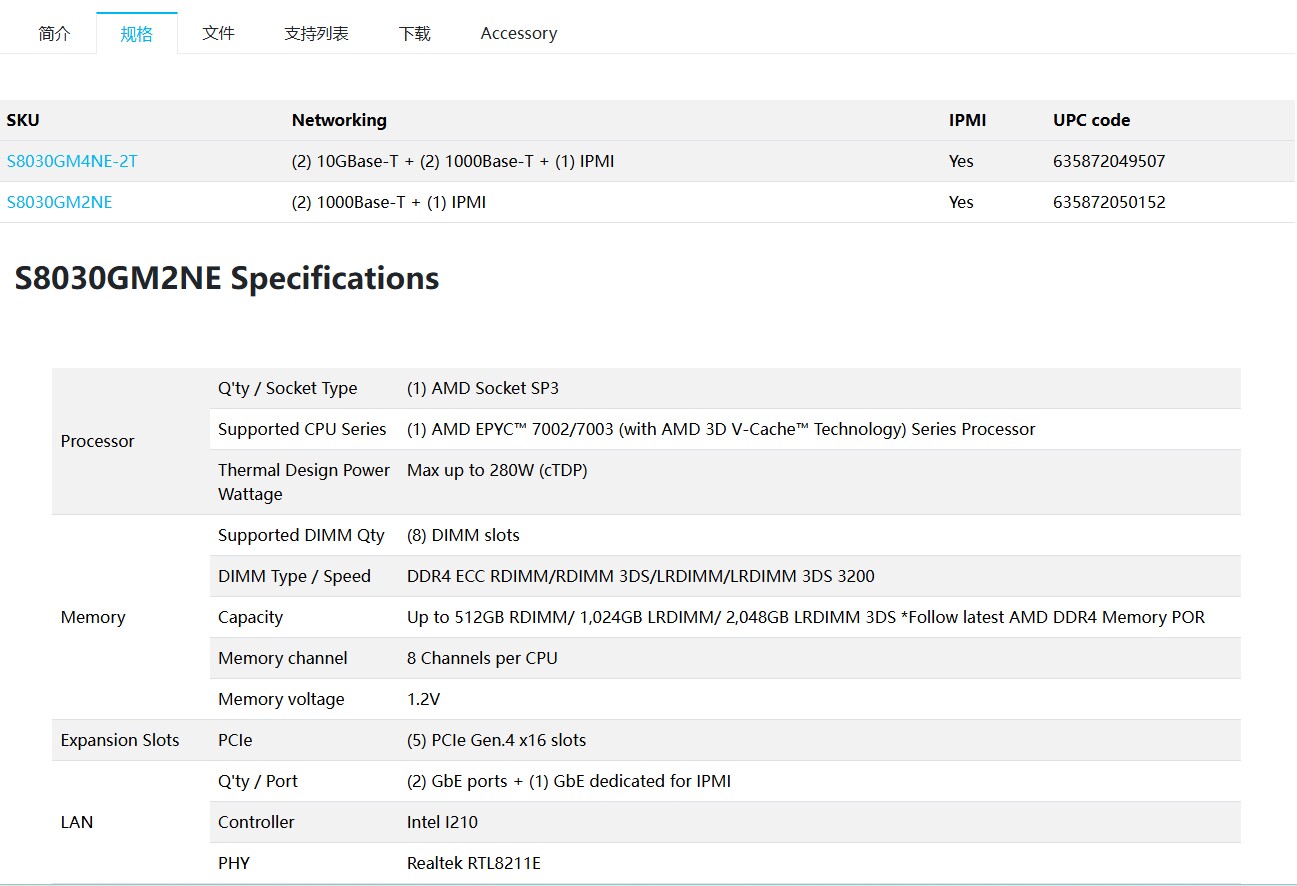Click the IPMI column header
The height and width of the screenshot is (886, 1297).
pyautogui.click(x=967, y=120)
